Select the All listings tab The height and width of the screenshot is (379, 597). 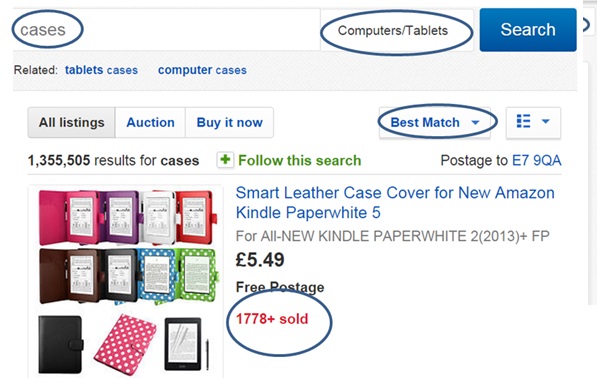(72, 123)
